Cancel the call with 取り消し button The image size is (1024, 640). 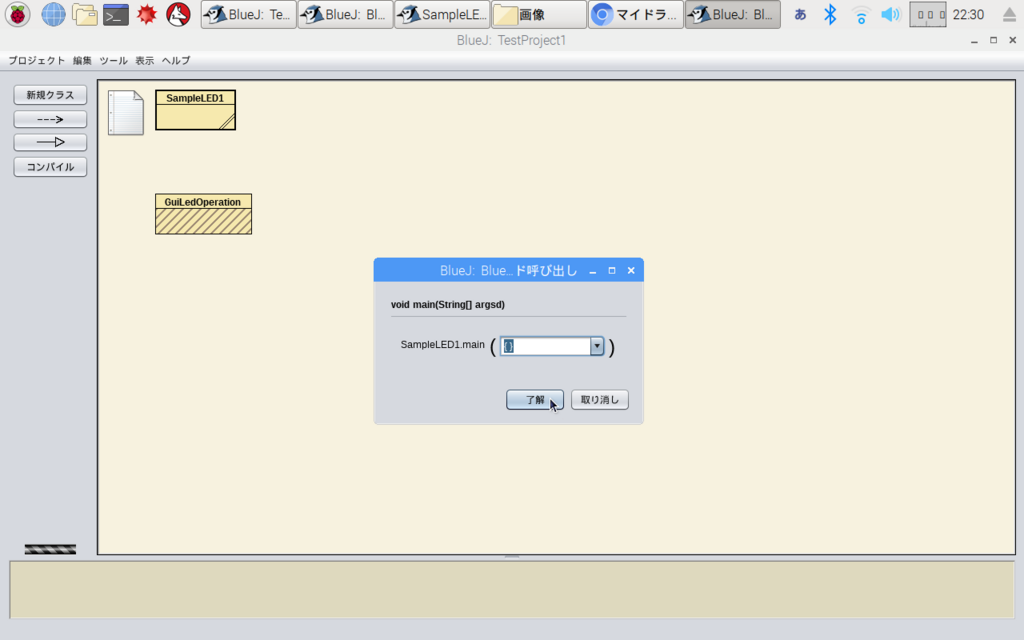pyautogui.click(x=600, y=400)
